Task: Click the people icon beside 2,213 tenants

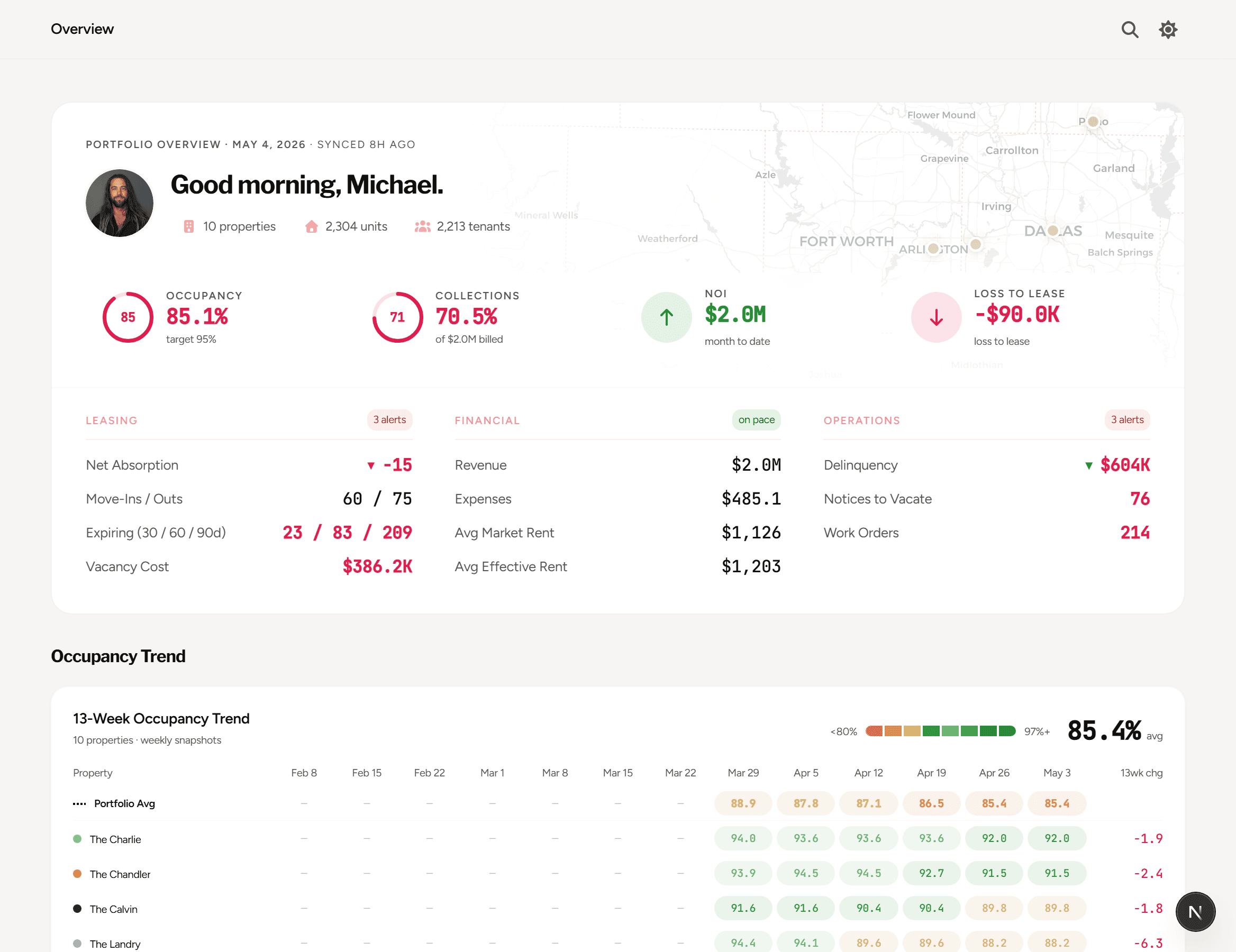Action: click(423, 226)
